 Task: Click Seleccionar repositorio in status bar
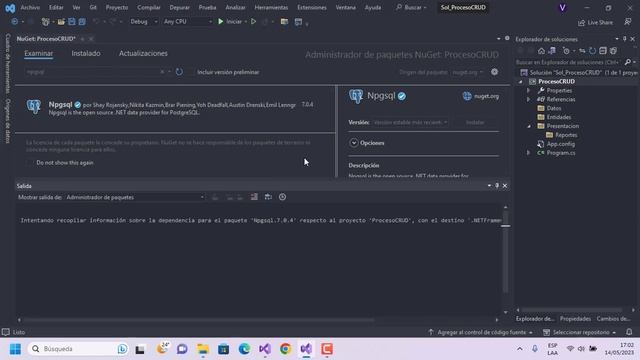580,332
